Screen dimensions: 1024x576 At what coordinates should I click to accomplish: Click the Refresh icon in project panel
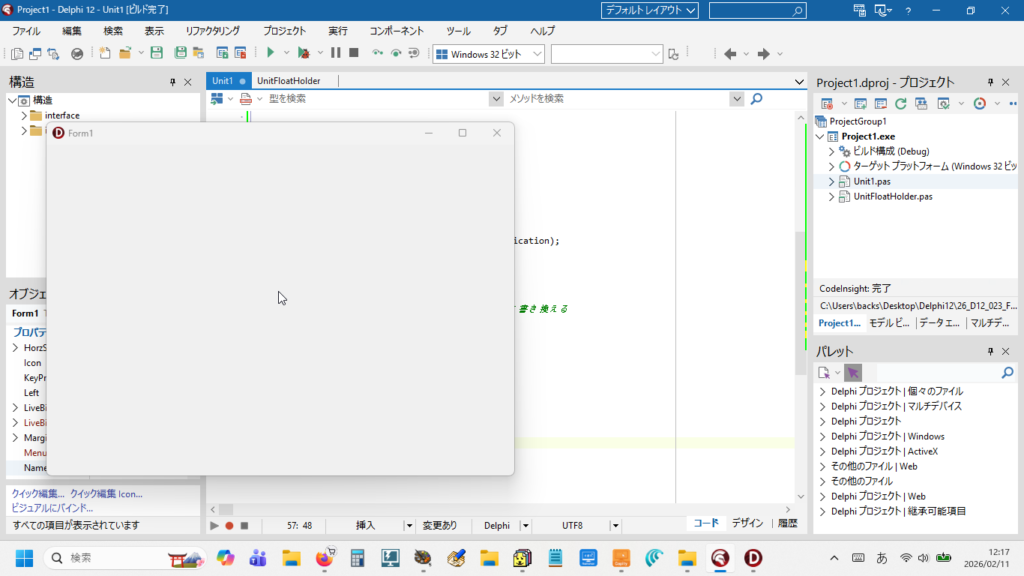[x=900, y=103]
